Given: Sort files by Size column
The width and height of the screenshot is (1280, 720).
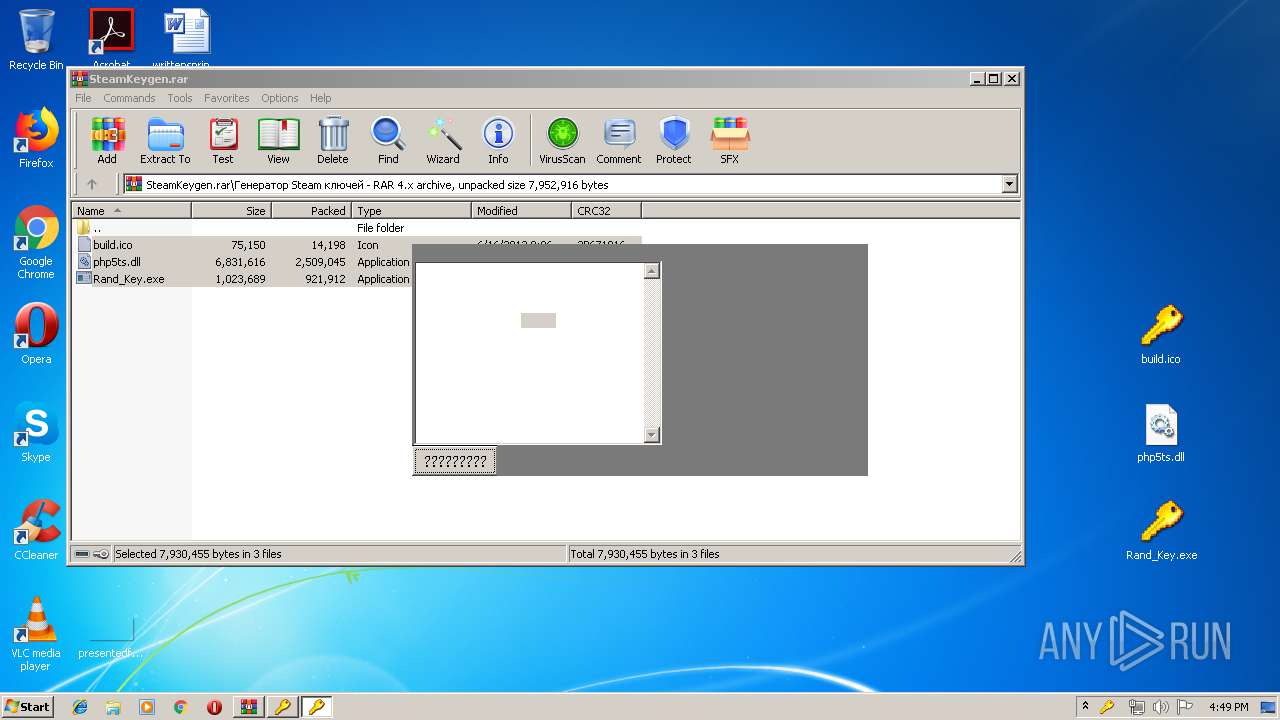Looking at the screenshot, I should (231, 211).
